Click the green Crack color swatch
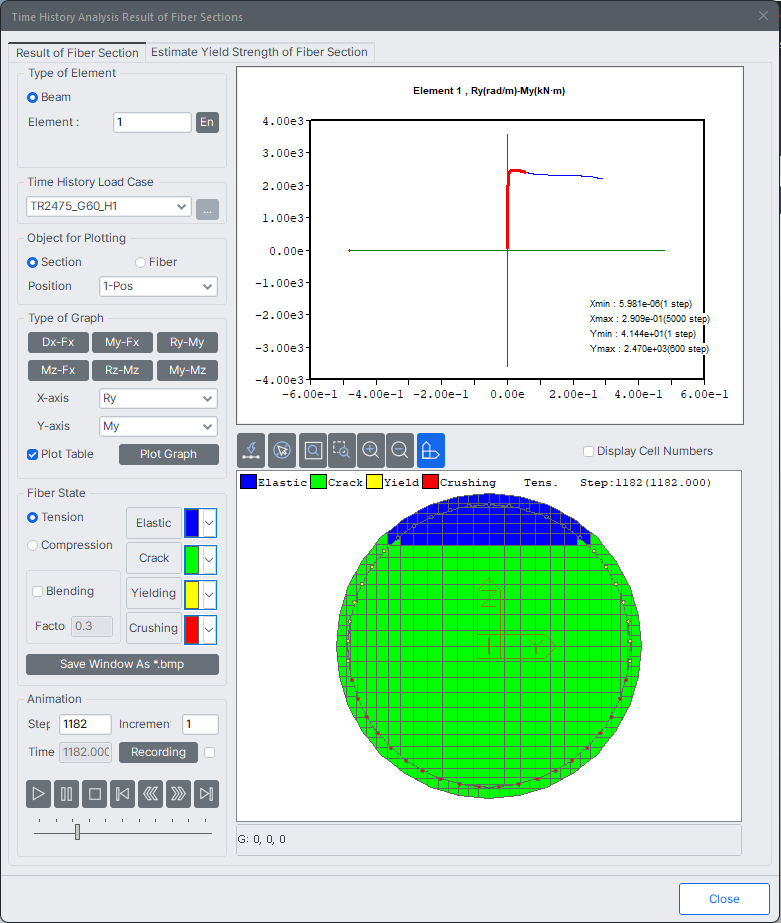Image resolution: width=781 pixels, height=923 pixels. (x=192, y=559)
